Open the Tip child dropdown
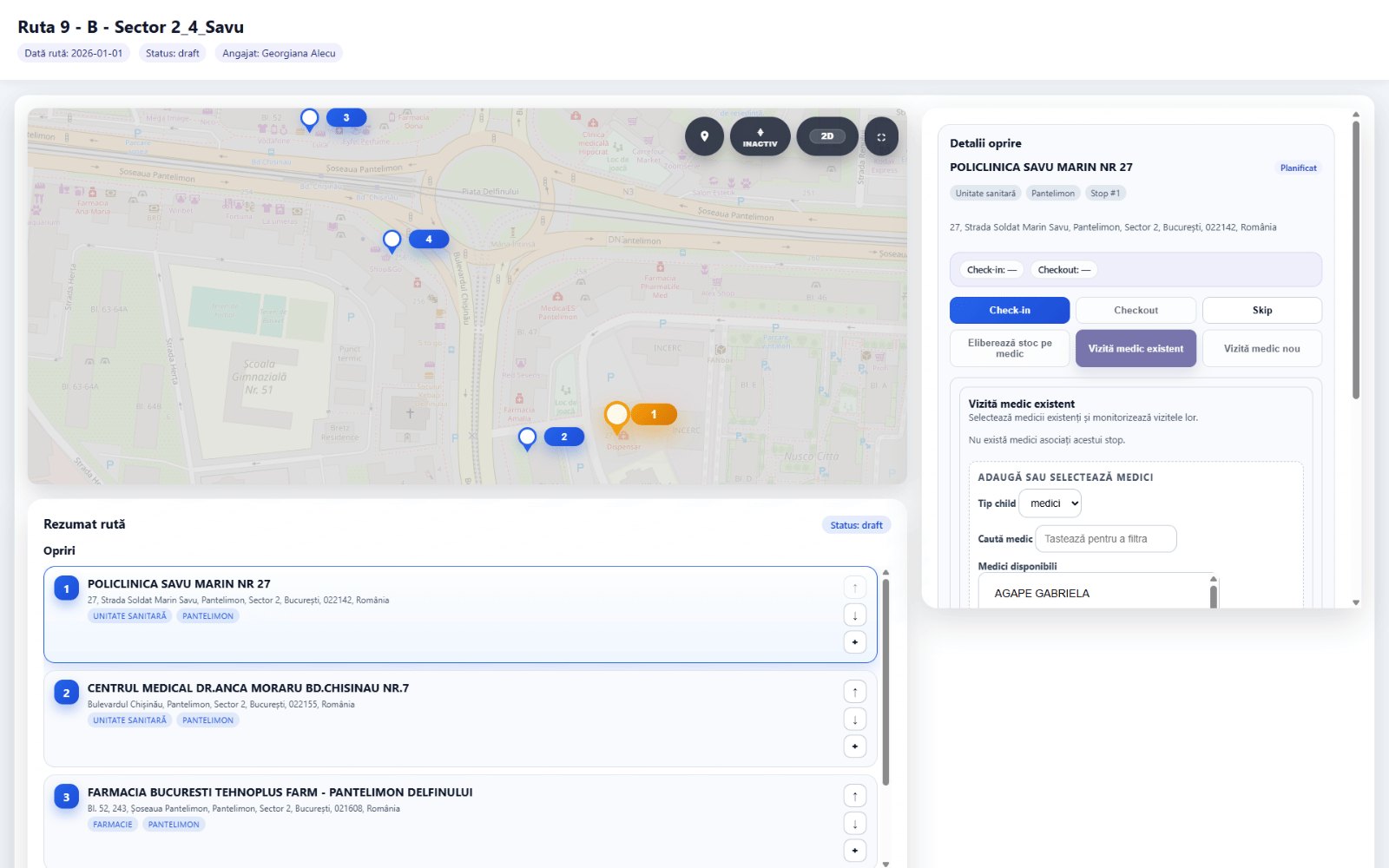Screen dimensions: 1389x868 1050,503
